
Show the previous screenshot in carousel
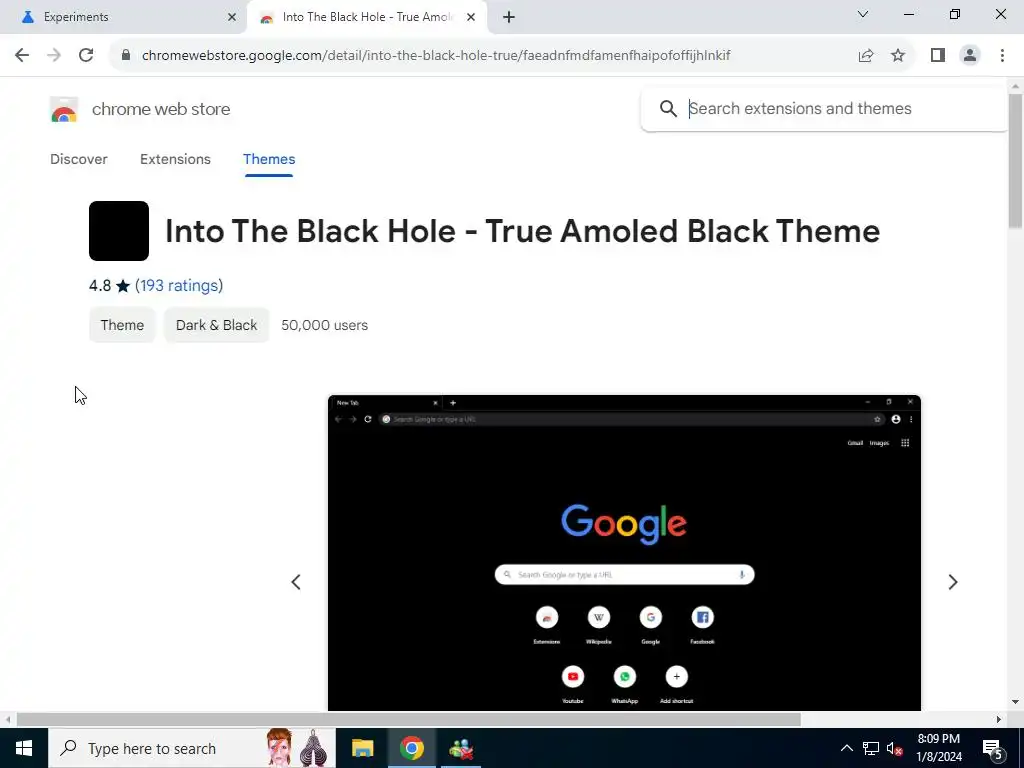pyautogui.click(x=296, y=582)
